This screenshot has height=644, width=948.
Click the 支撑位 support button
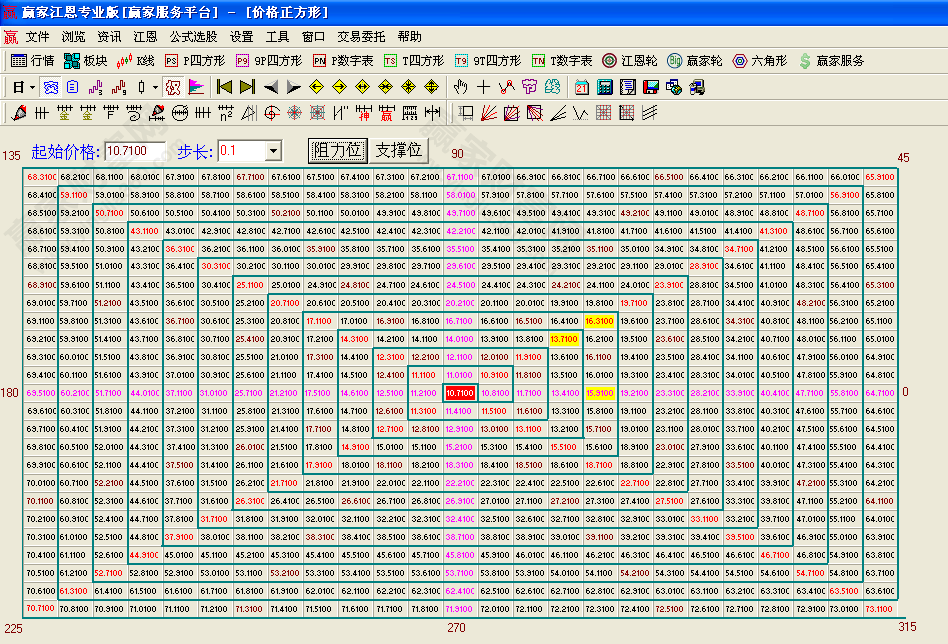click(399, 151)
